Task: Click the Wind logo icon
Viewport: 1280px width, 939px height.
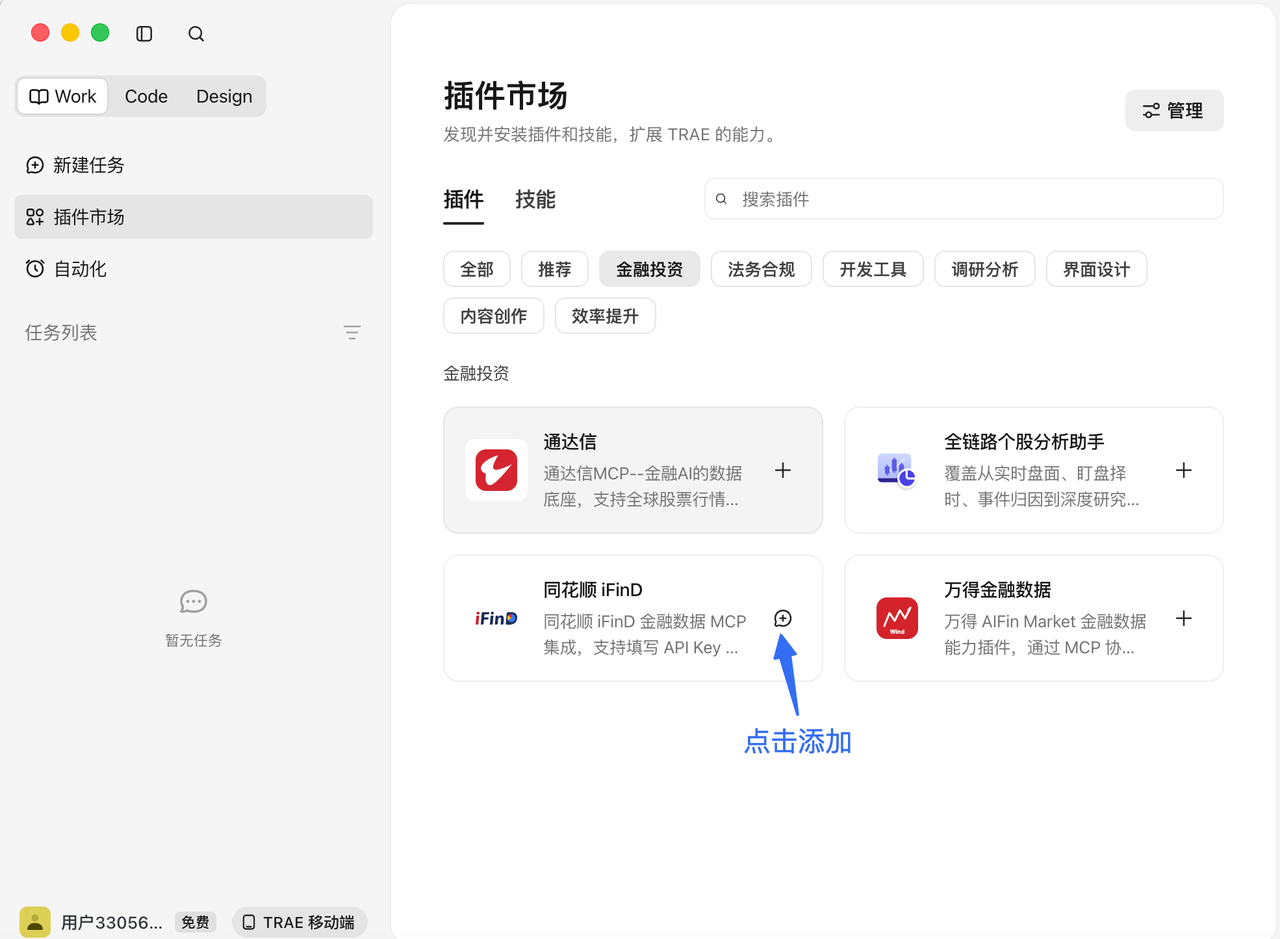Action: pos(897,618)
